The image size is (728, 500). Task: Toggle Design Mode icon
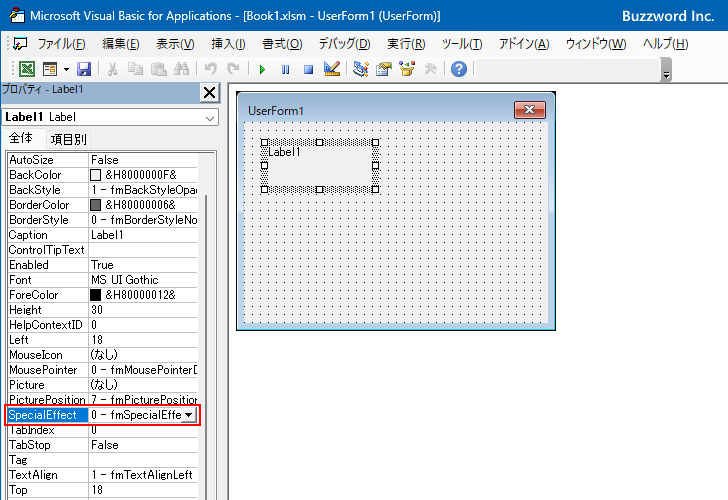(x=332, y=69)
